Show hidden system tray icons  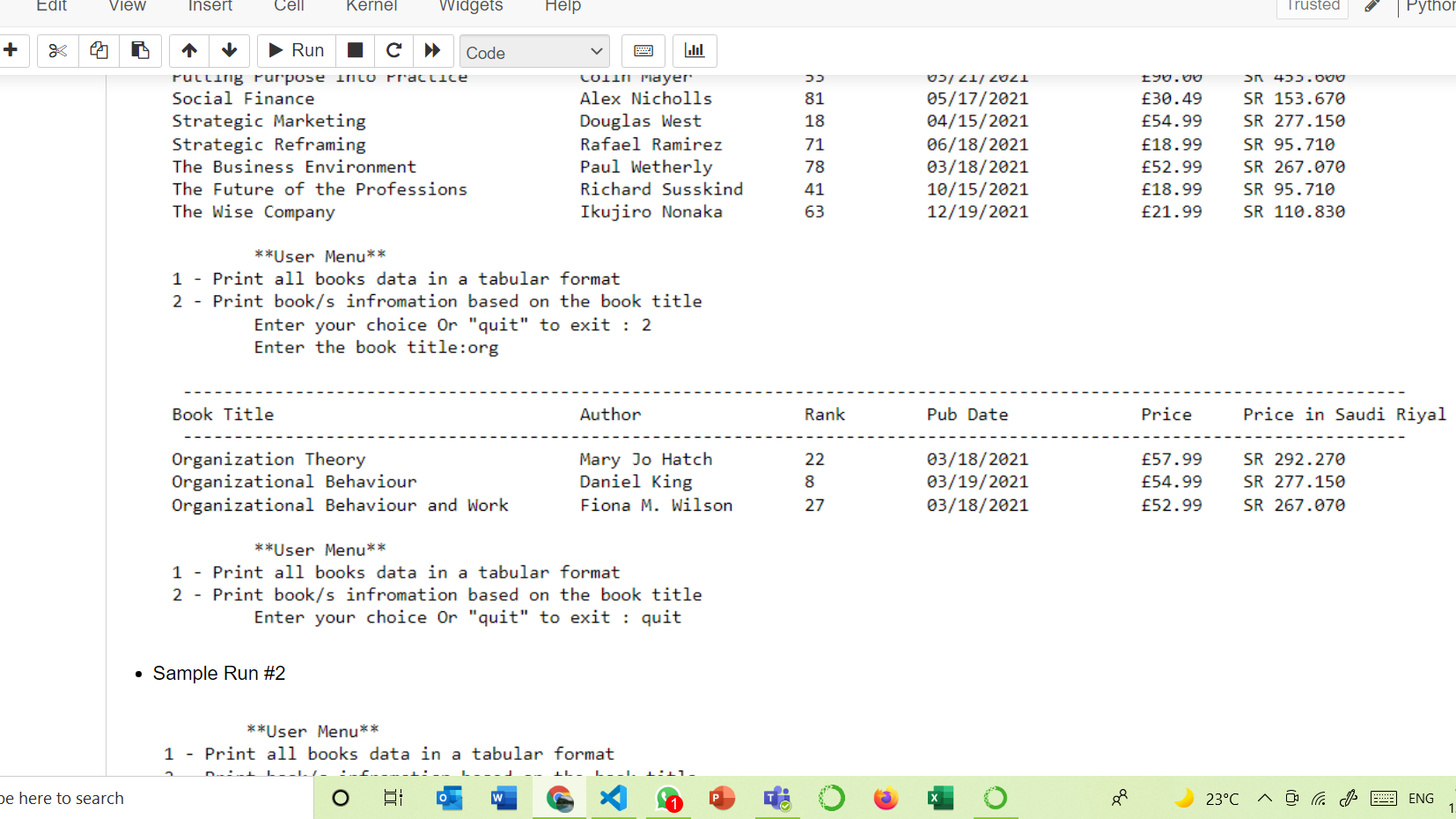tap(1265, 798)
